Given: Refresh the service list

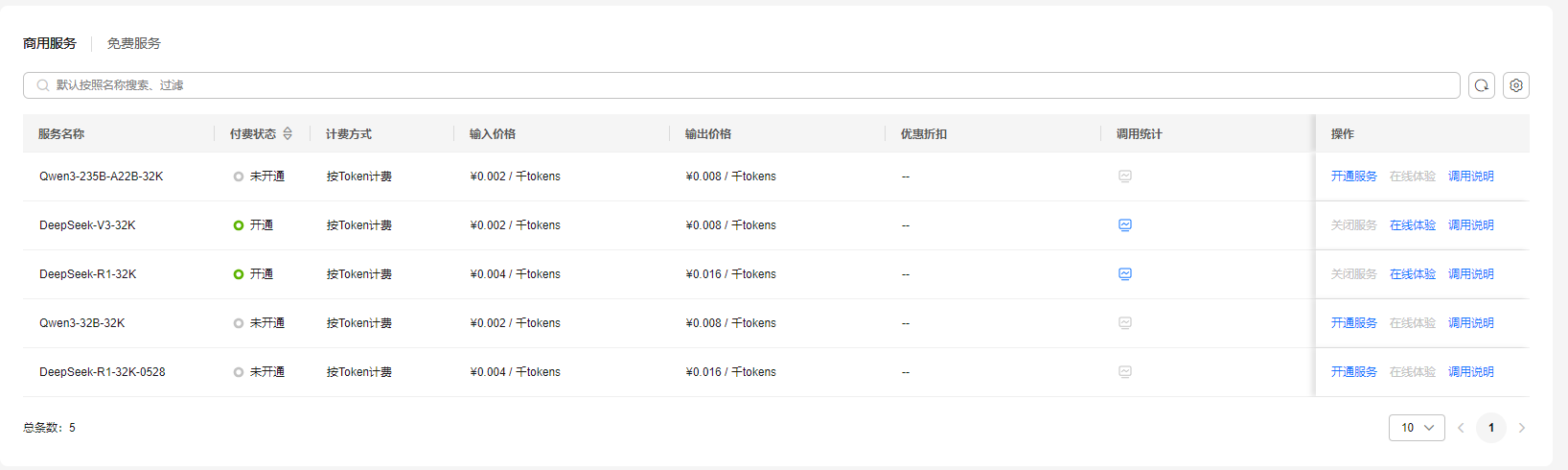Looking at the screenshot, I should coord(1482,85).
